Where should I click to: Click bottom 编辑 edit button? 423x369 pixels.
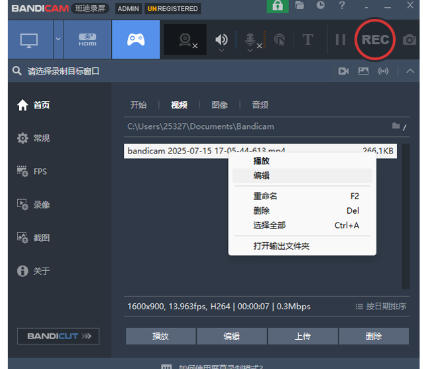(x=232, y=336)
